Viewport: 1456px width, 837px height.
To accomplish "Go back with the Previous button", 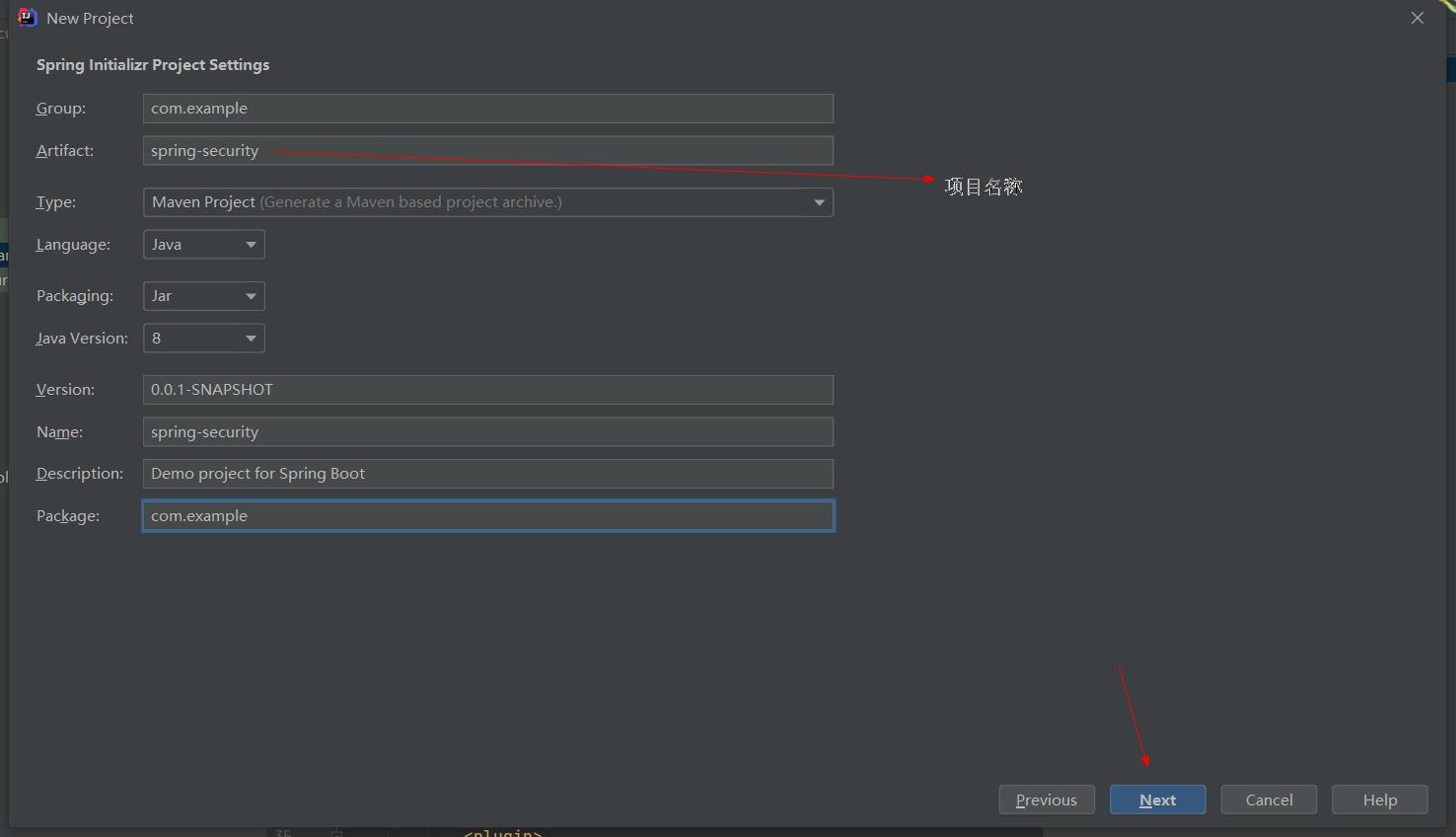I will (1047, 799).
